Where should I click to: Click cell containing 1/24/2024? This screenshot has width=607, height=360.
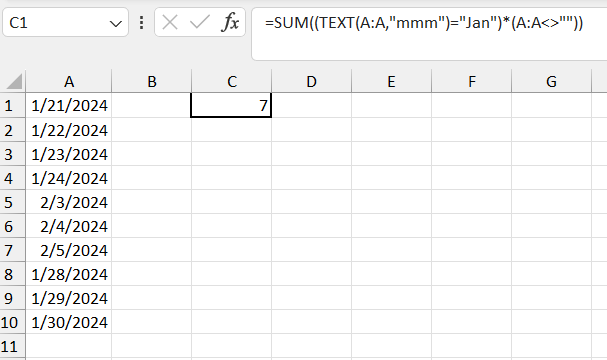(x=69, y=178)
